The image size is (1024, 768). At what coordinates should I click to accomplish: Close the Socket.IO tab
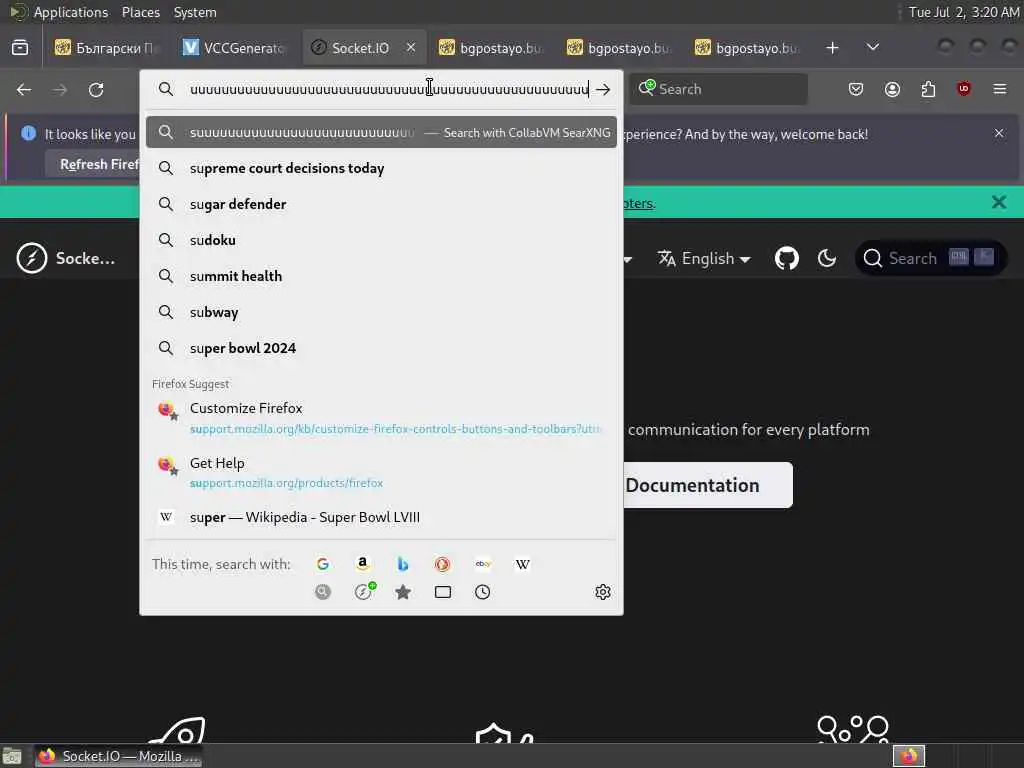pyautogui.click(x=411, y=47)
